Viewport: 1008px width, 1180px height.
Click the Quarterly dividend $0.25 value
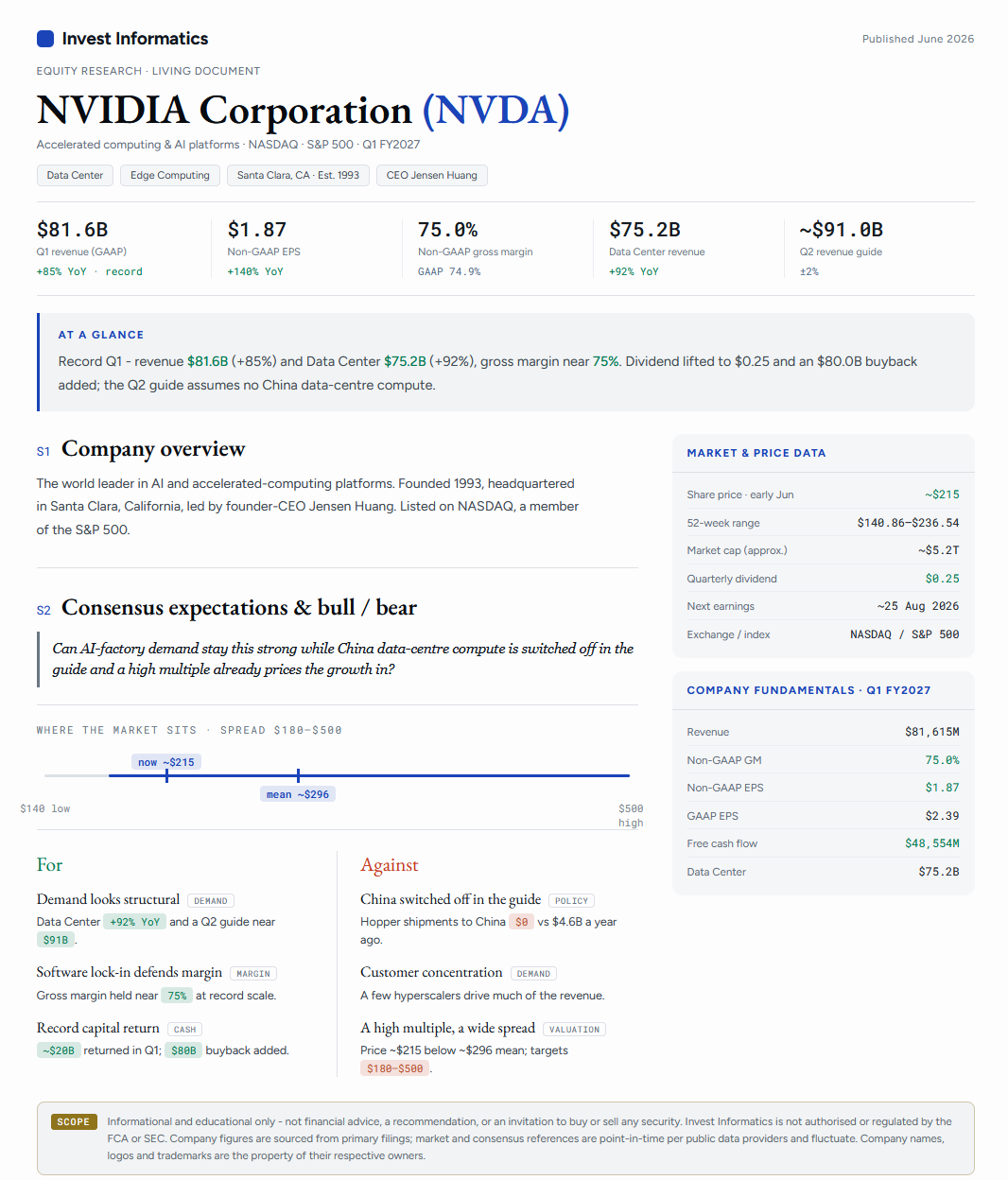[942, 579]
